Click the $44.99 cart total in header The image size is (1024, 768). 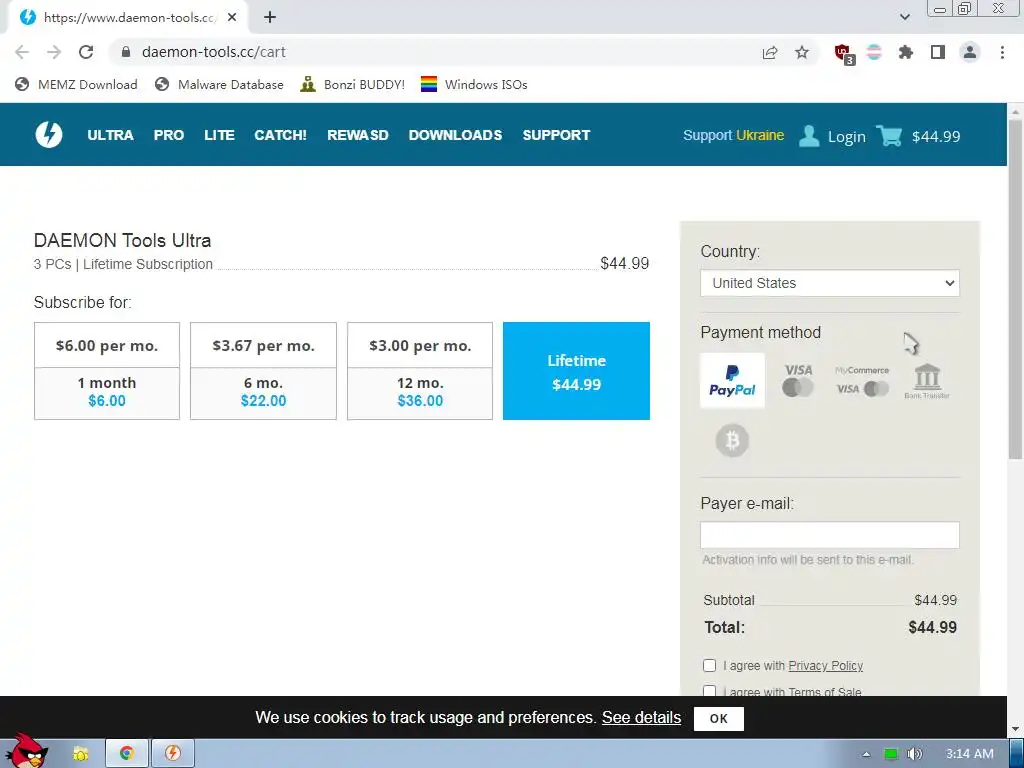point(936,136)
